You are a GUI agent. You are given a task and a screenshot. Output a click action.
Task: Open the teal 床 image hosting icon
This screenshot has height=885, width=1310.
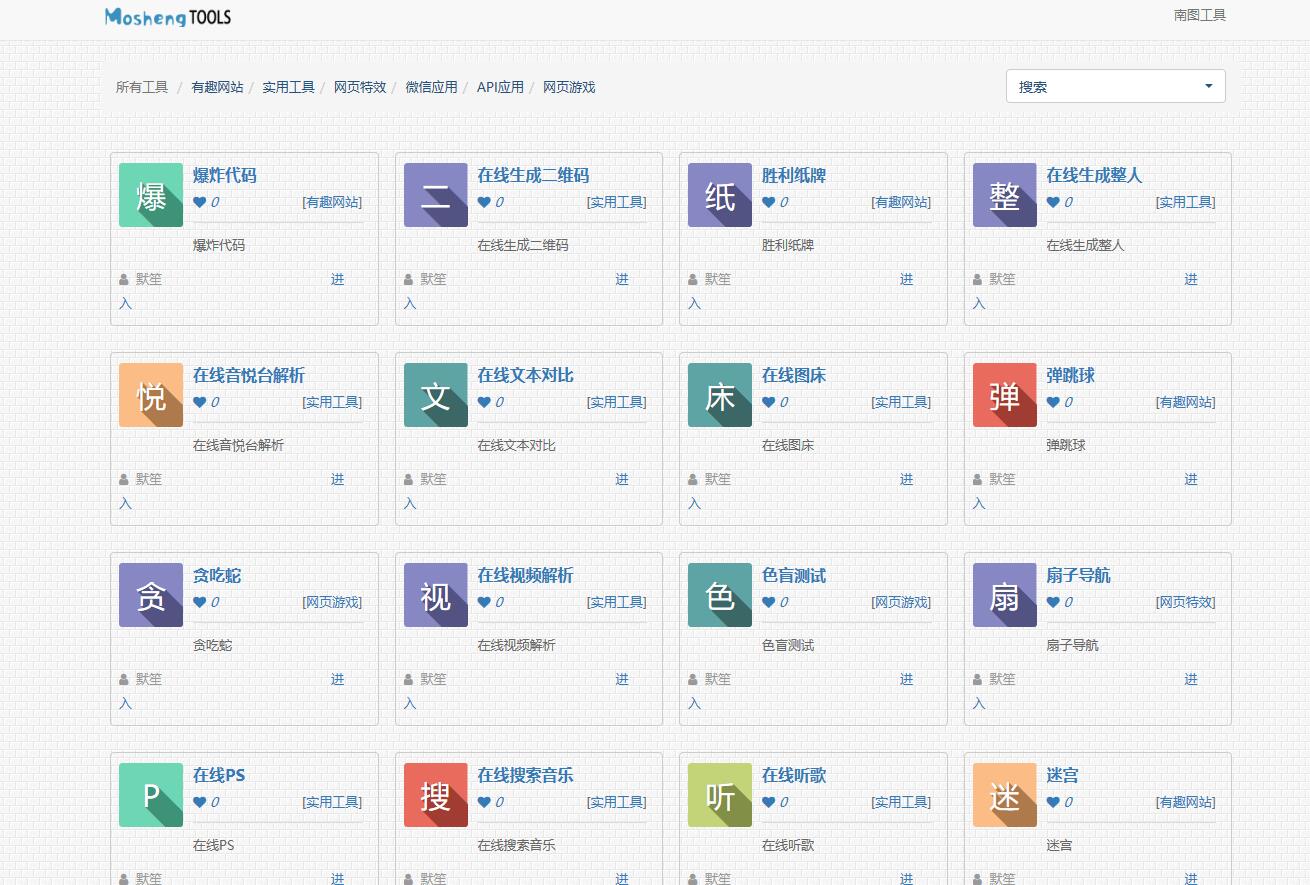coord(720,395)
